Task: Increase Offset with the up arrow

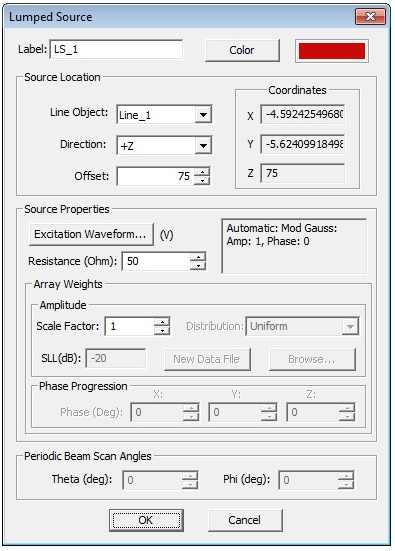Action: (x=202, y=171)
